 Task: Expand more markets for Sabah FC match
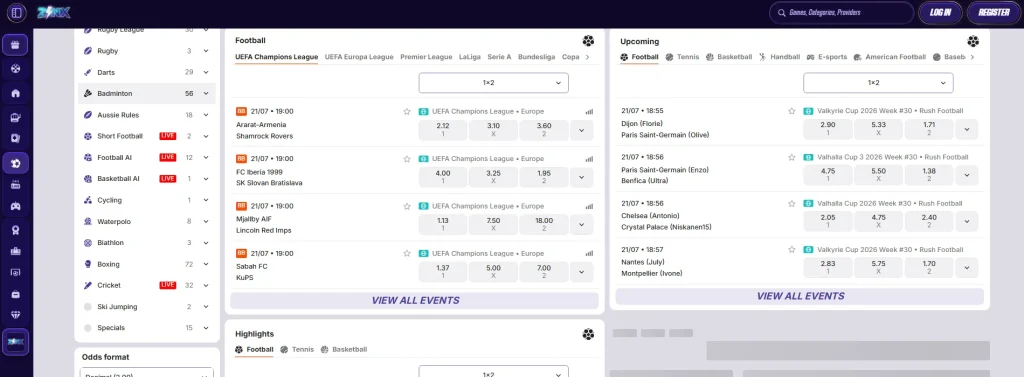581,272
